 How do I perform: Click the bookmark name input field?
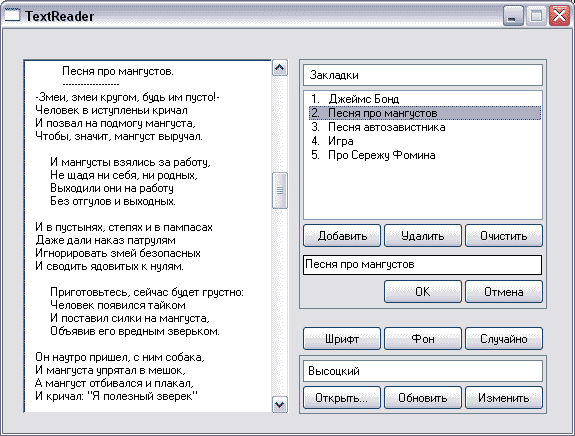pos(422,264)
